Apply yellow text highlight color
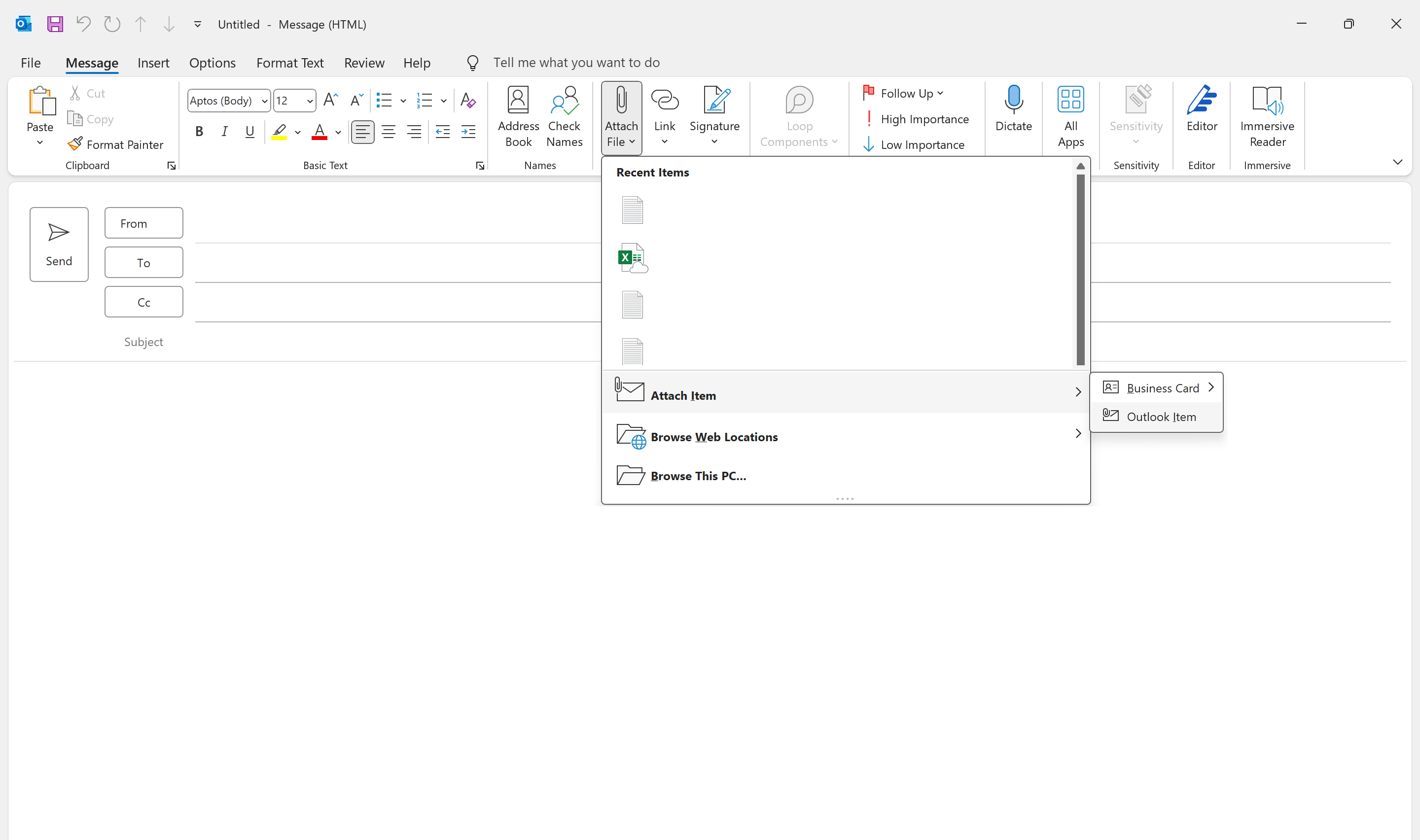This screenshot has height=840, width=1420. [279, 132]
